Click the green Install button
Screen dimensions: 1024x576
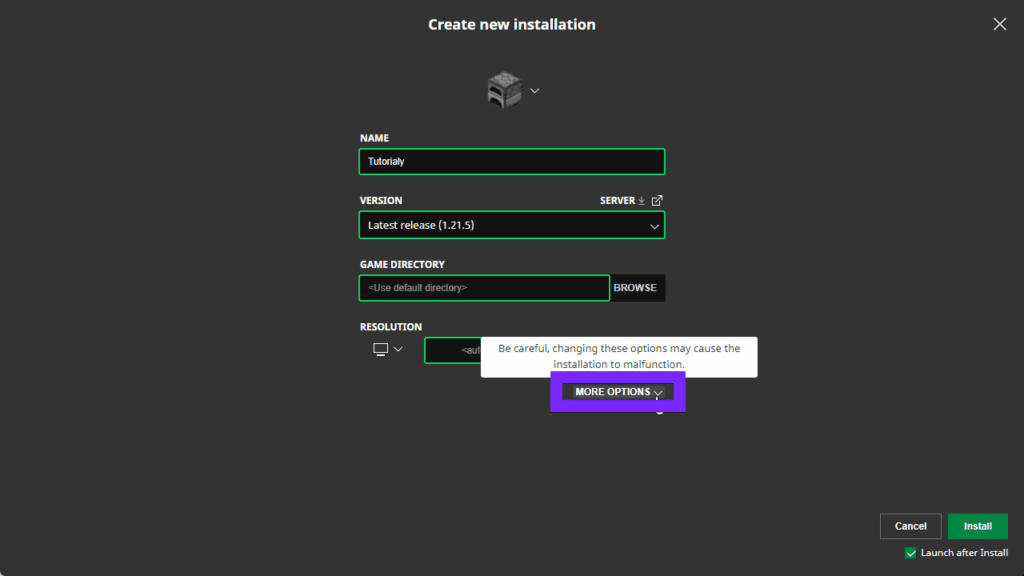point(978,526)
